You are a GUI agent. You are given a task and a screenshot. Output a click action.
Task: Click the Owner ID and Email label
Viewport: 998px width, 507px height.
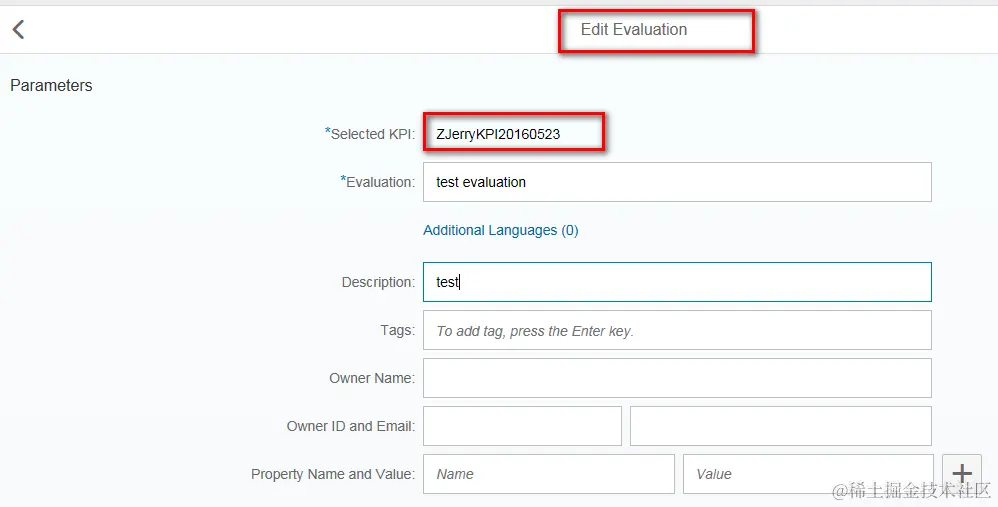coord(350,426)
